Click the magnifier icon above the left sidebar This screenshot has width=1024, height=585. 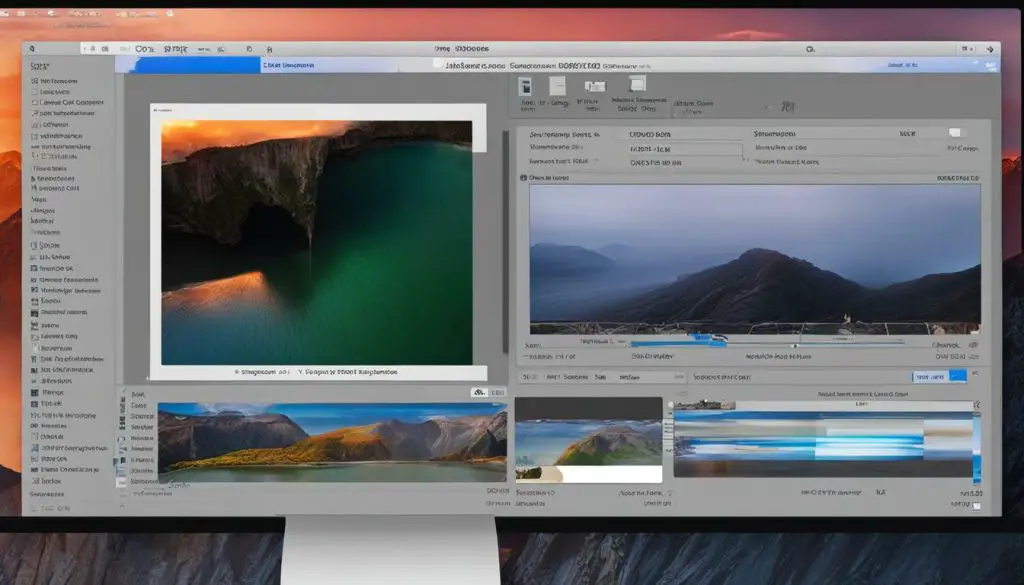click(32, 48)
